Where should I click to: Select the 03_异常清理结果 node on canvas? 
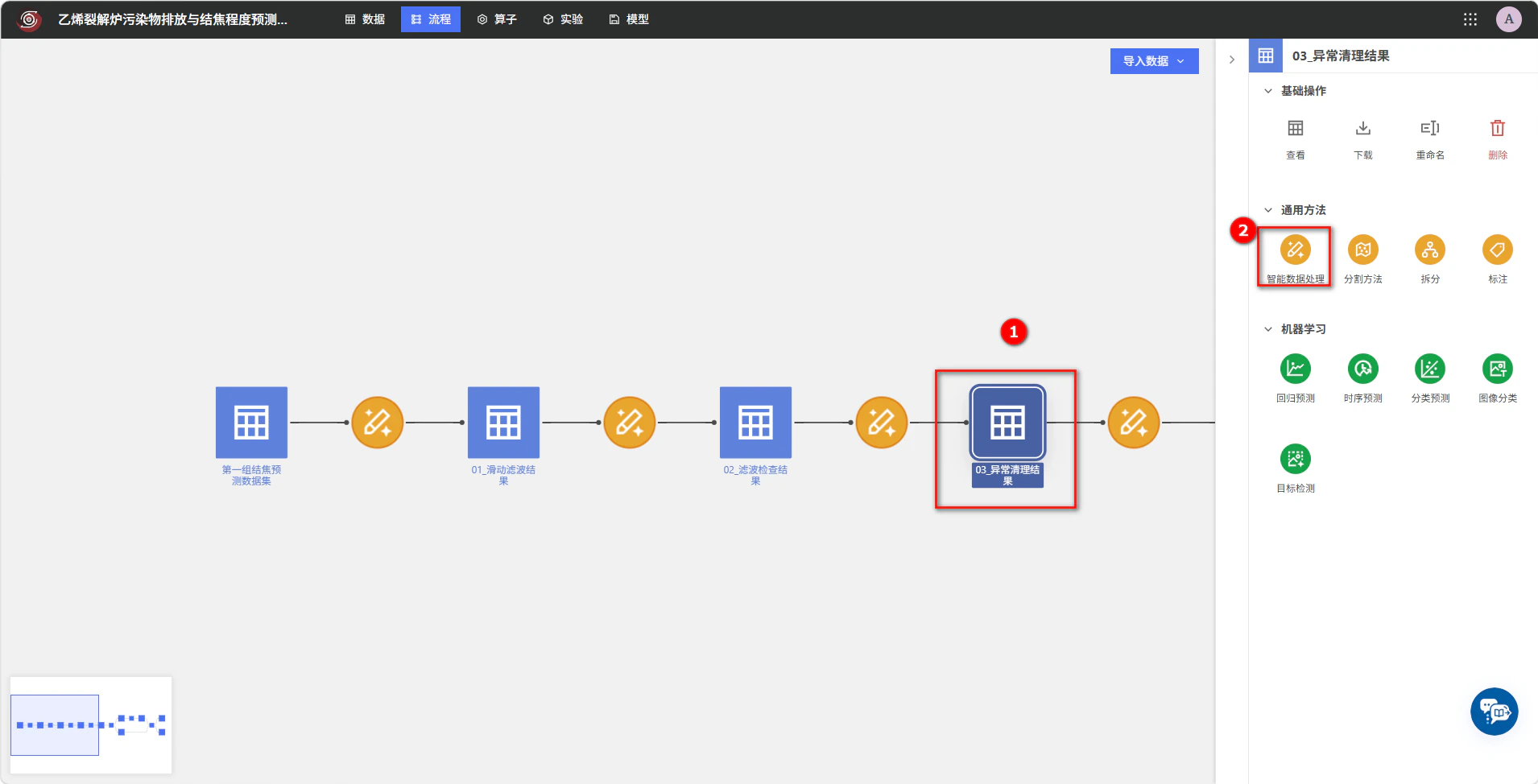1007,423
